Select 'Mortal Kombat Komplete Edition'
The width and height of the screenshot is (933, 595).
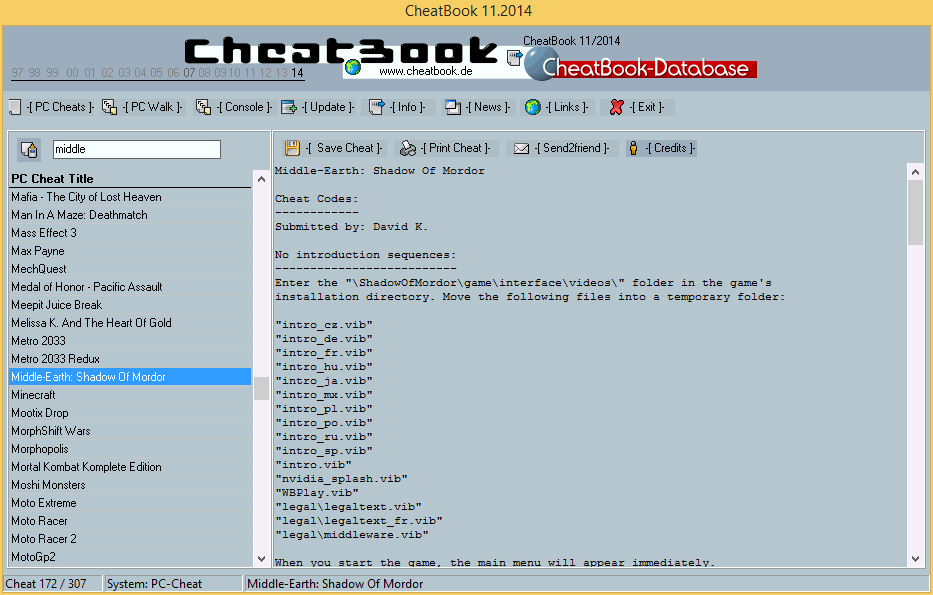tap(130, 467)
